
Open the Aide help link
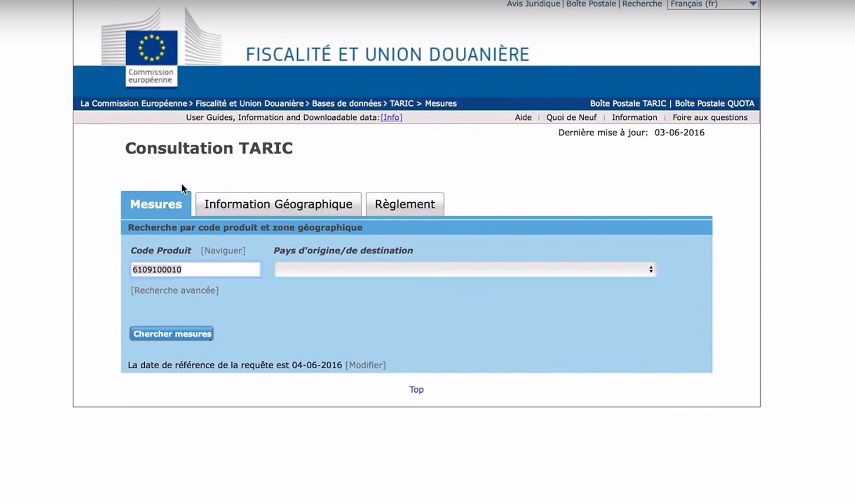[523, 118]
